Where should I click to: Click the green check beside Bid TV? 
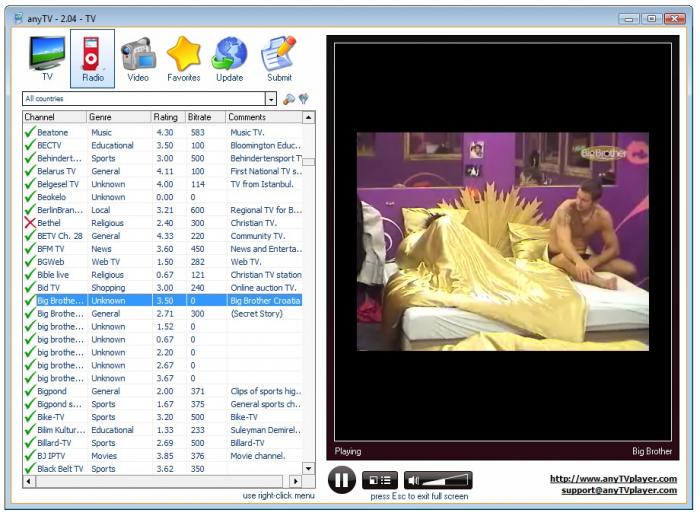click(x=30, y=287)
